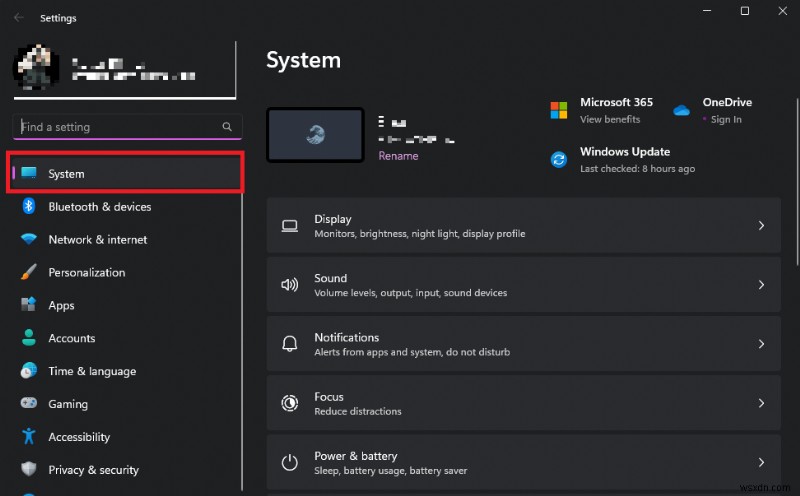Click the Accounts person icon
The height and width of the screenshot is (496, 800).
(x=29, y=337)
